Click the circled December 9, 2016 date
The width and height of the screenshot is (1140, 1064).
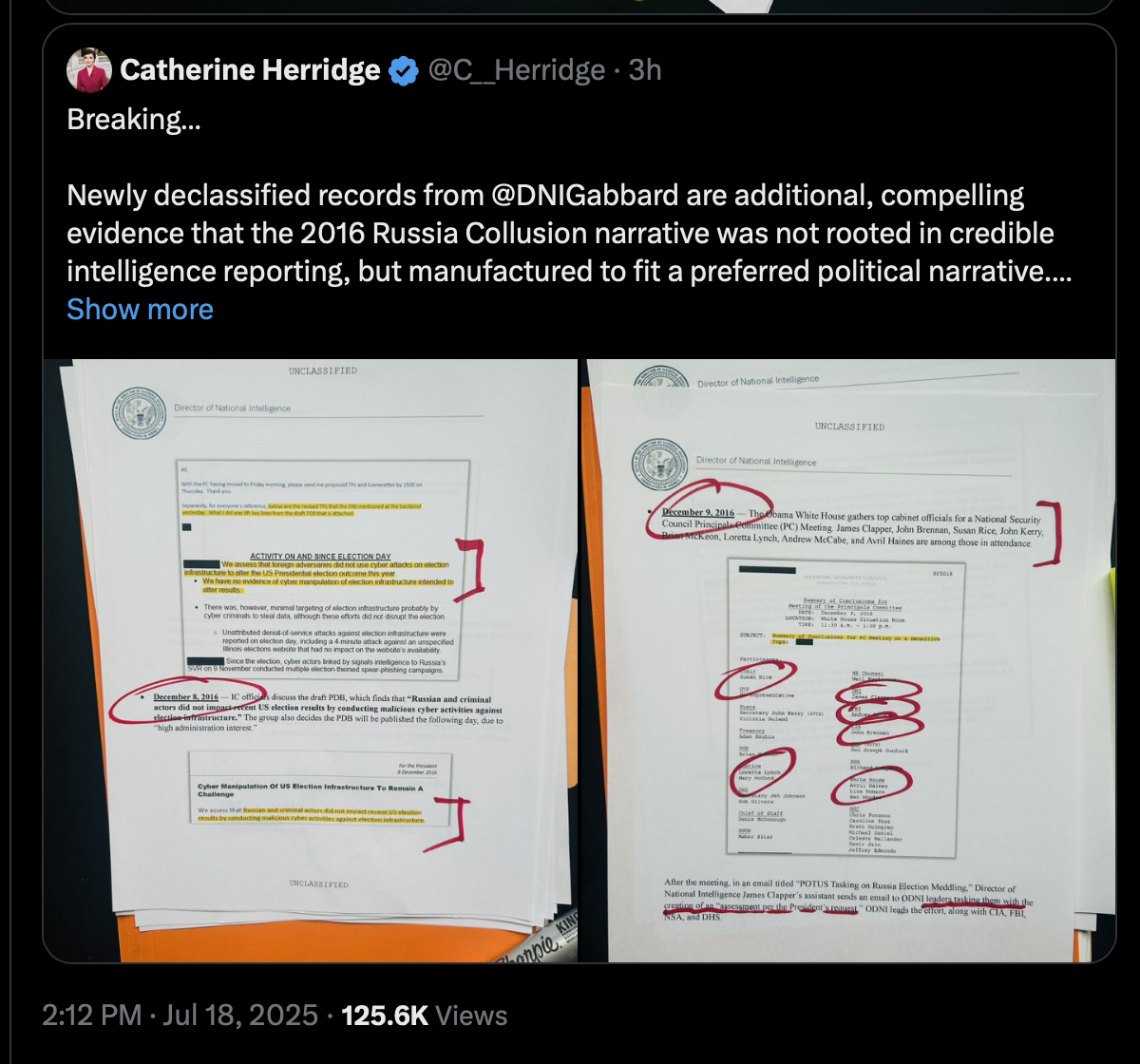[x=697, y=512]
